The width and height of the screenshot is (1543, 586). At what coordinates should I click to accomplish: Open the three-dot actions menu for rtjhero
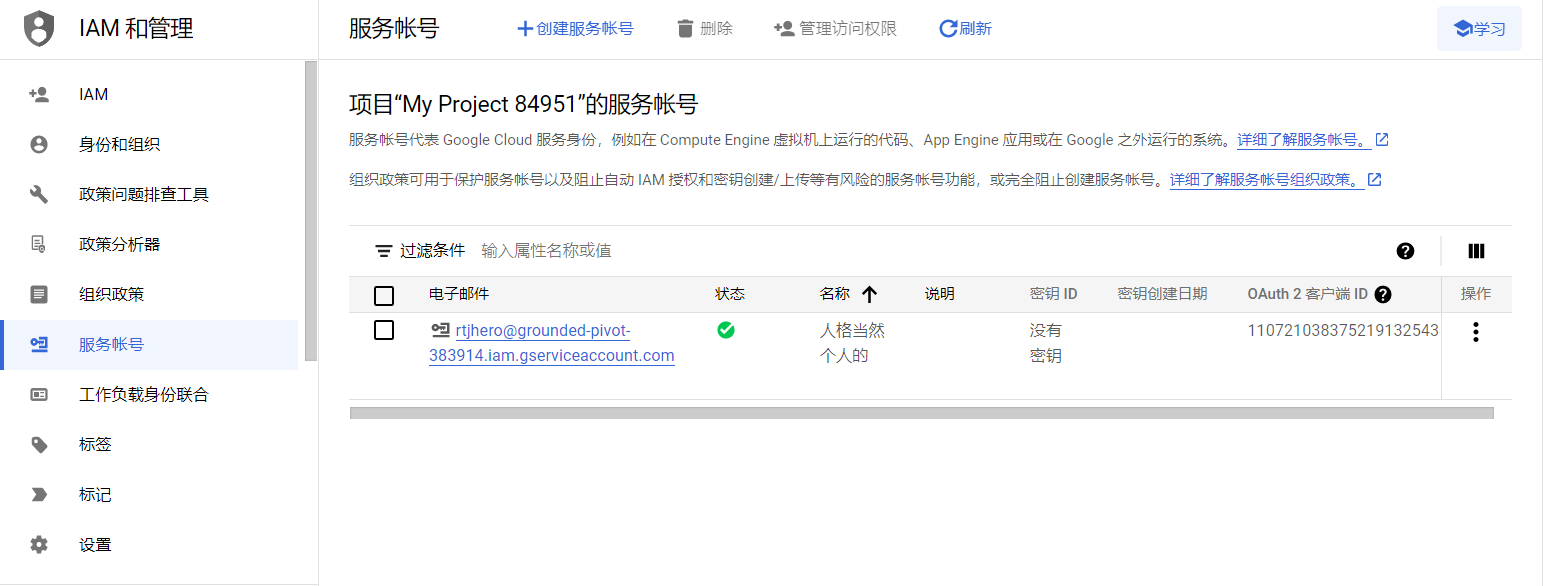click(x=1476, y=332)
